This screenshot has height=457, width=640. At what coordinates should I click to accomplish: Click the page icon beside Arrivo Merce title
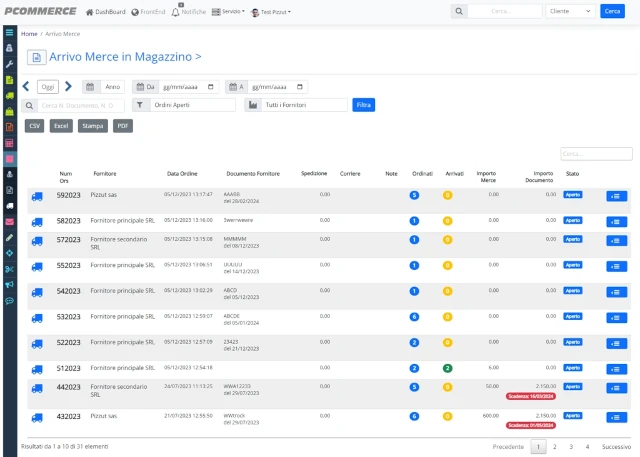[37, 58]
